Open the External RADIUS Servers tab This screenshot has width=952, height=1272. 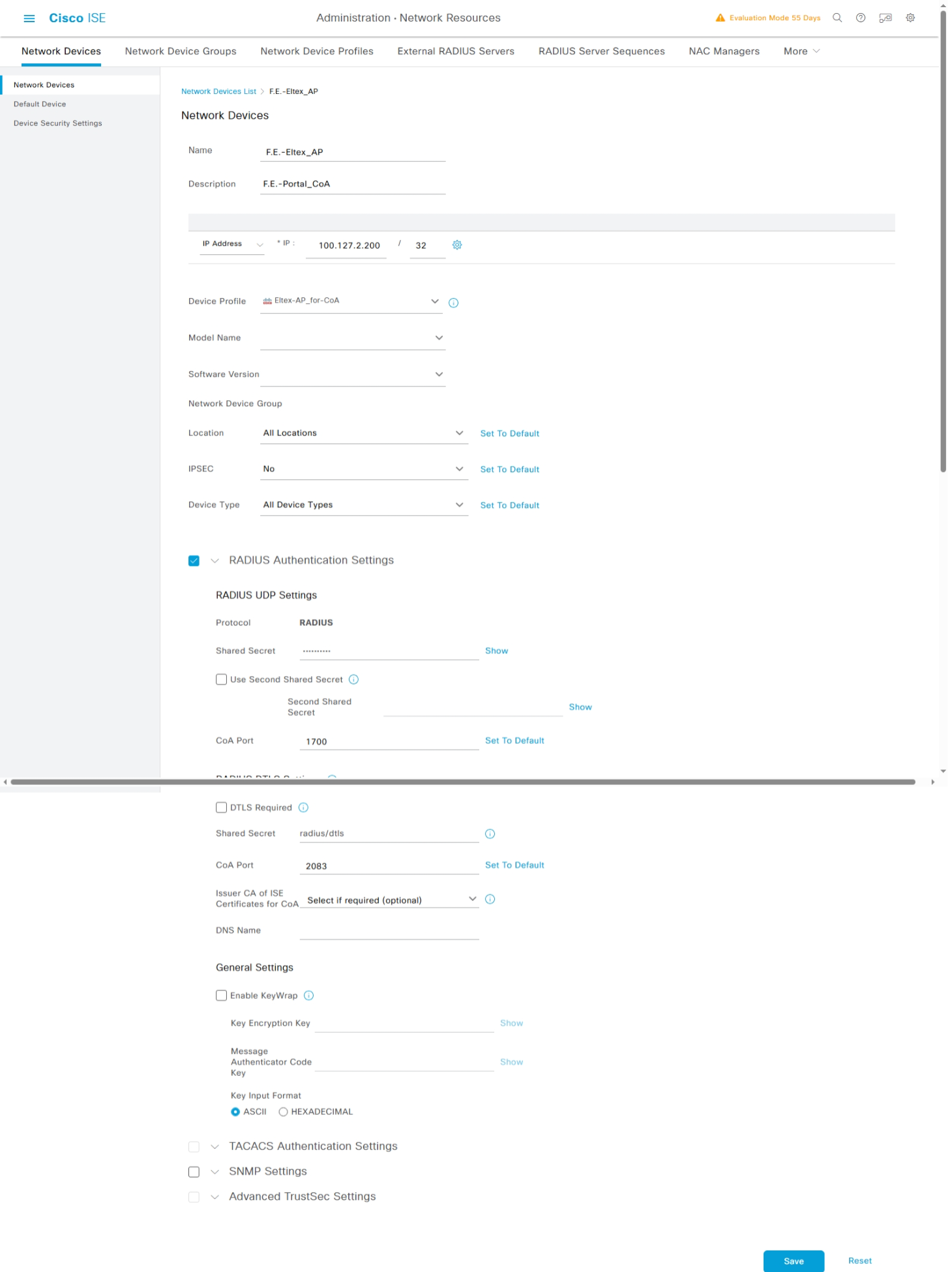point(456,52)
